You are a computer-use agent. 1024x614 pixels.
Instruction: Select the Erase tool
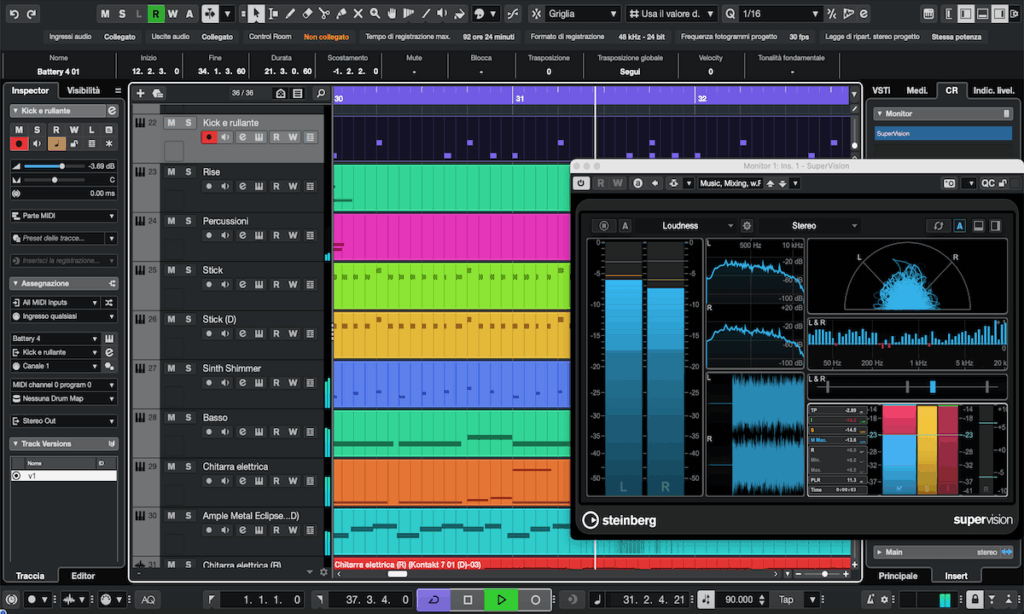[307, 13]
